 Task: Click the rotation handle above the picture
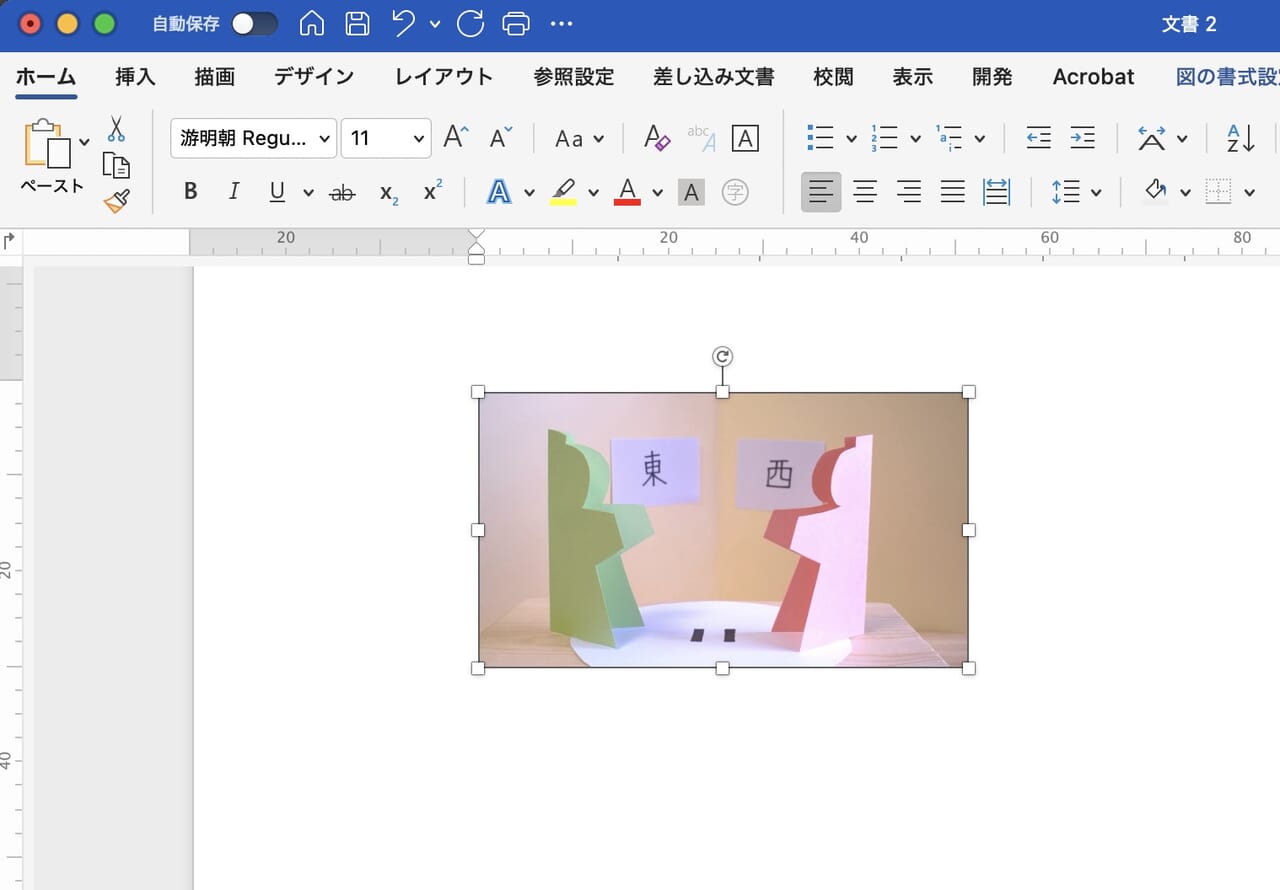coord(722,357)
